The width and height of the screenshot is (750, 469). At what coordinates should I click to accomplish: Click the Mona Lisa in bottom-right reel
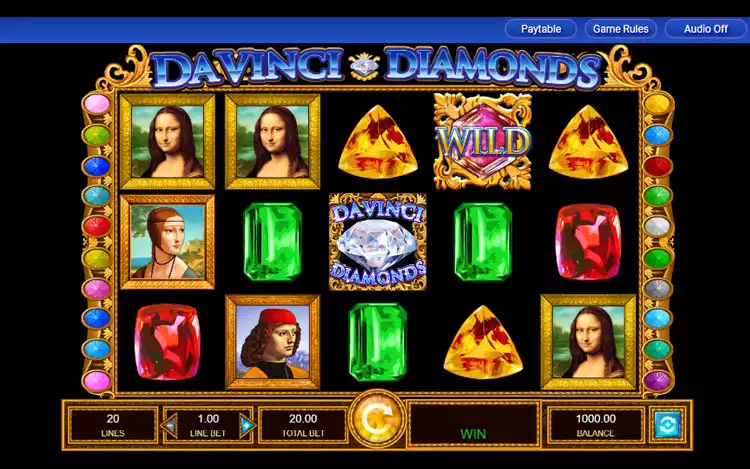coord(588,342)
